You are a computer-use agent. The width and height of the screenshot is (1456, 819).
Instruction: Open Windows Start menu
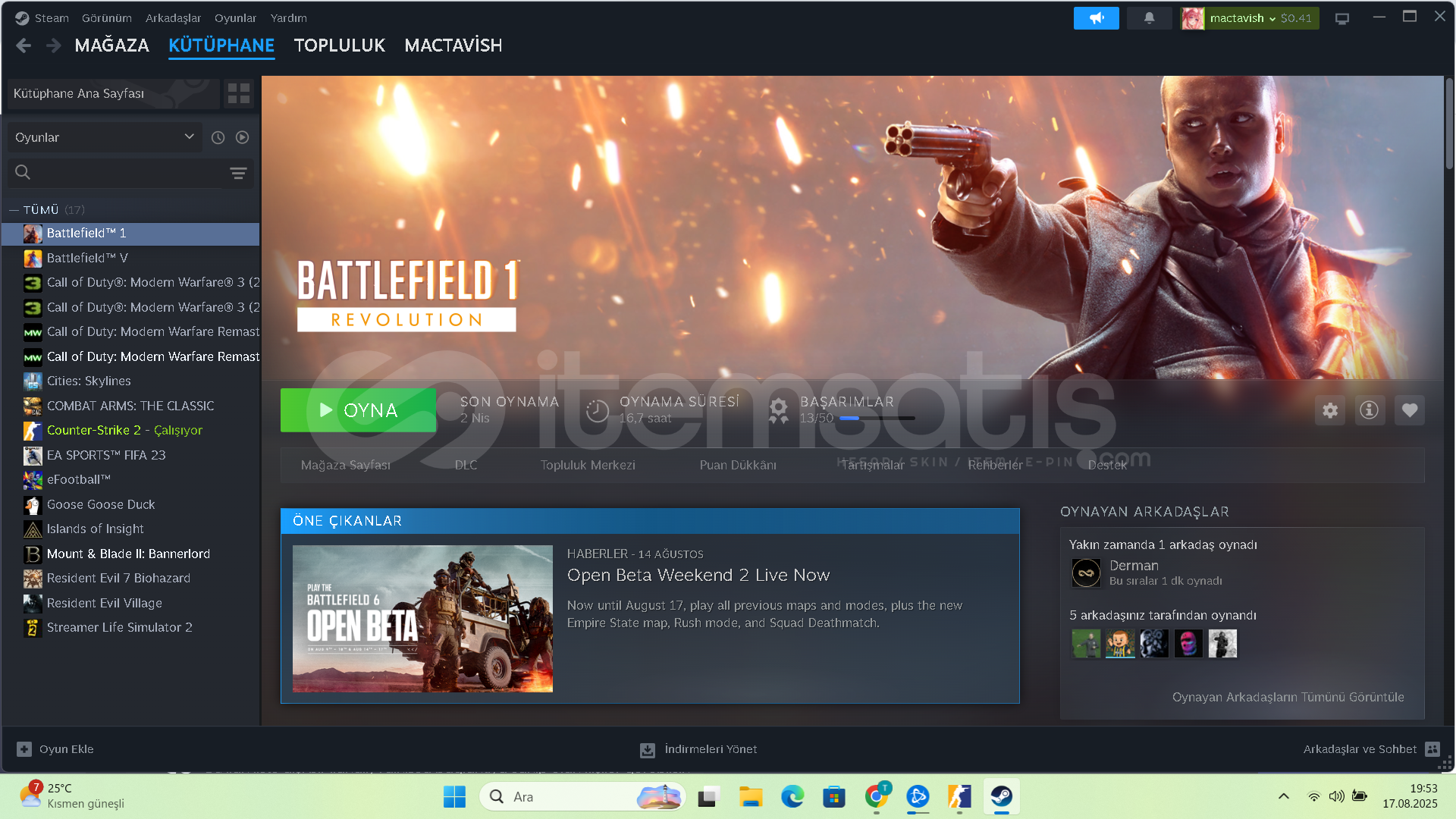click(x=454, y=796)
